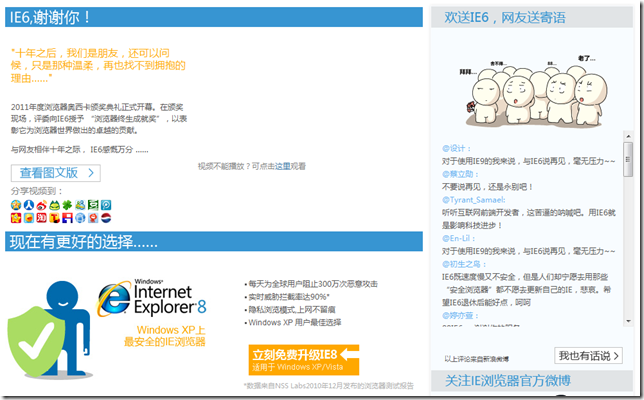Open @En-Lil user link
644x400 pixels.
(x=458, y=238)
